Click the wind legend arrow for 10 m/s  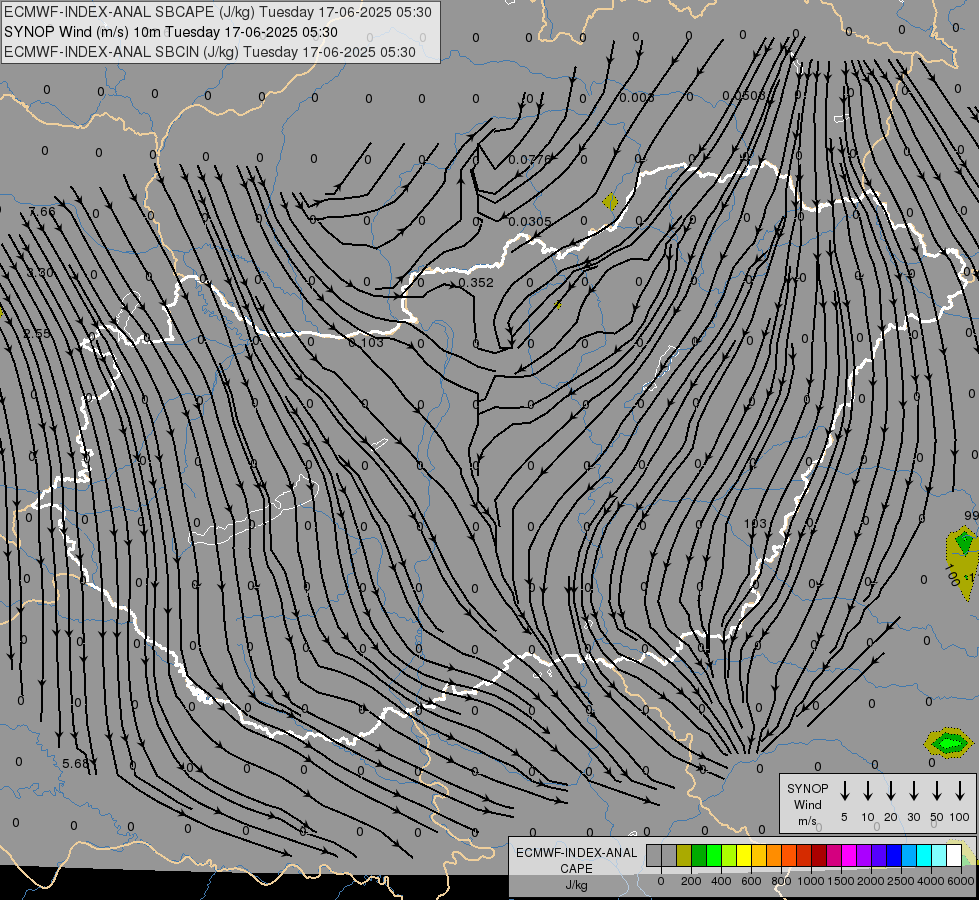[x=868, y=791]
